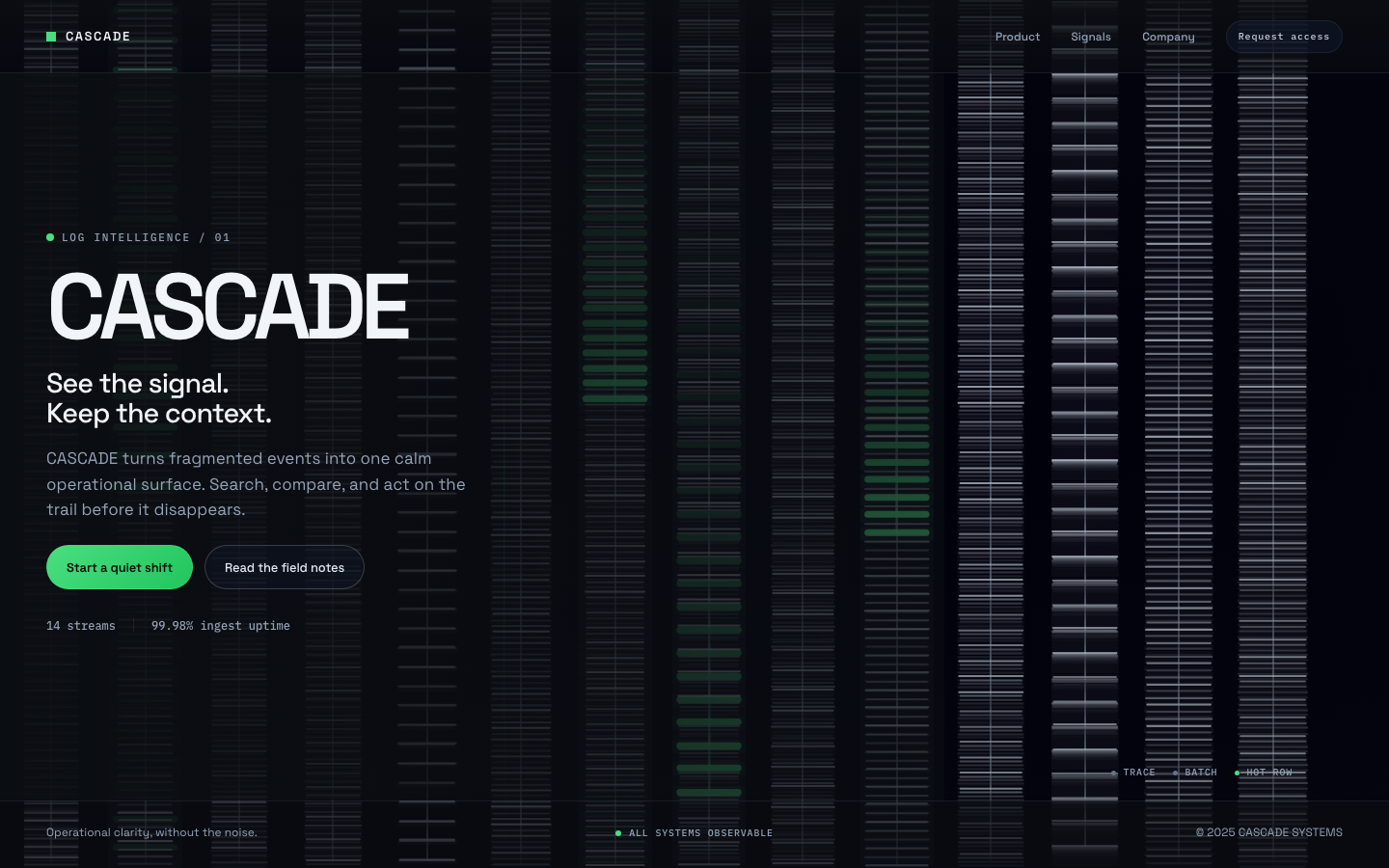Click the 99.98% ingest uptime stat

click(221, 626)
